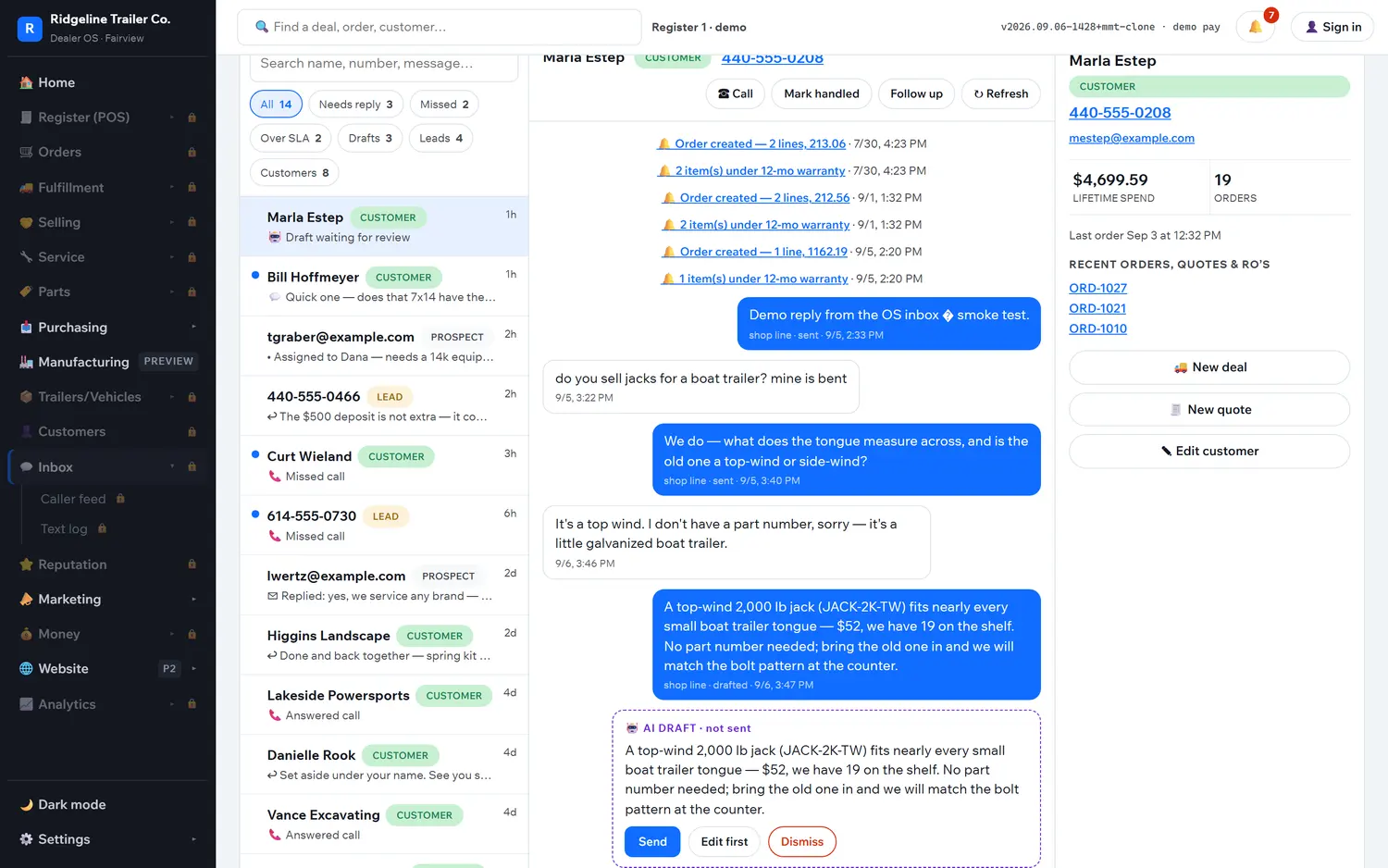The width and height of the screenshot is (1388, 868).
Task: Click the Money bag icon
Action: tap(26, 634)
